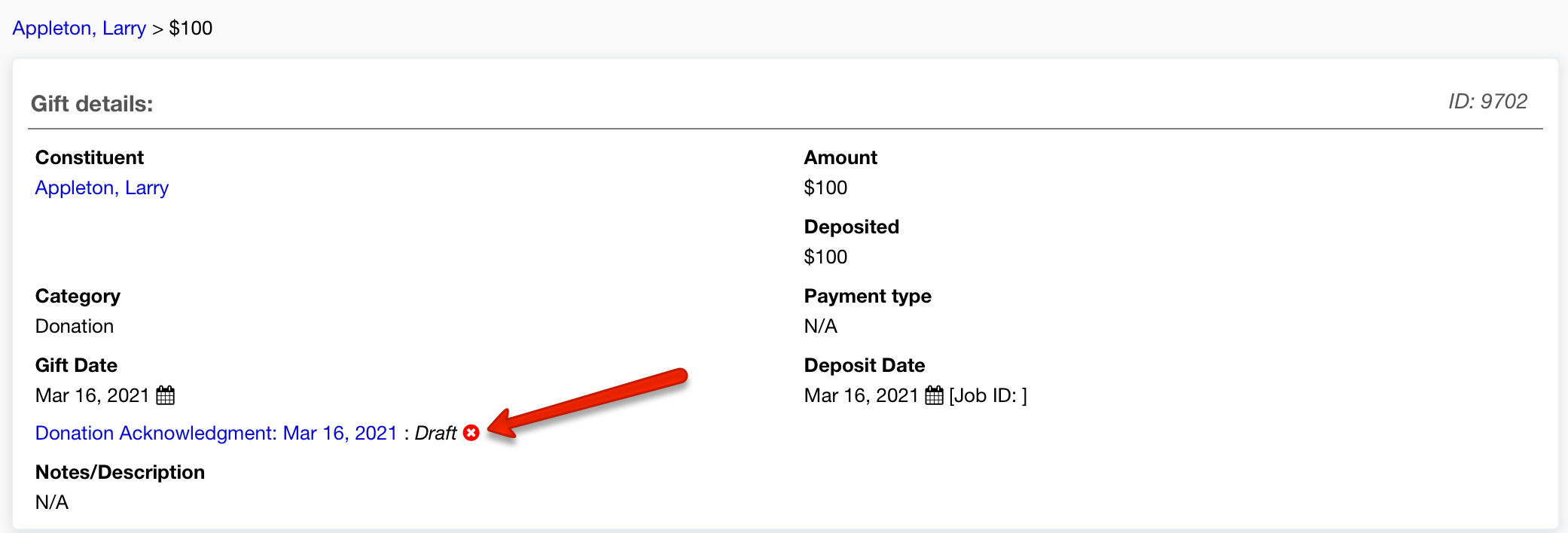Open the Deposit Date calendar icon
1568x533 pixels.
point(934,395)
